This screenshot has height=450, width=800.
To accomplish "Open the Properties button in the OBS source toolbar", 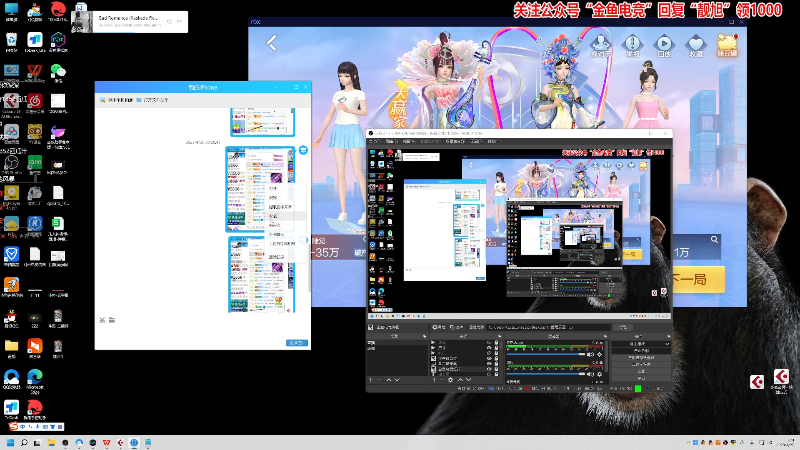I will pyautogui.click(x=439, y=327).
